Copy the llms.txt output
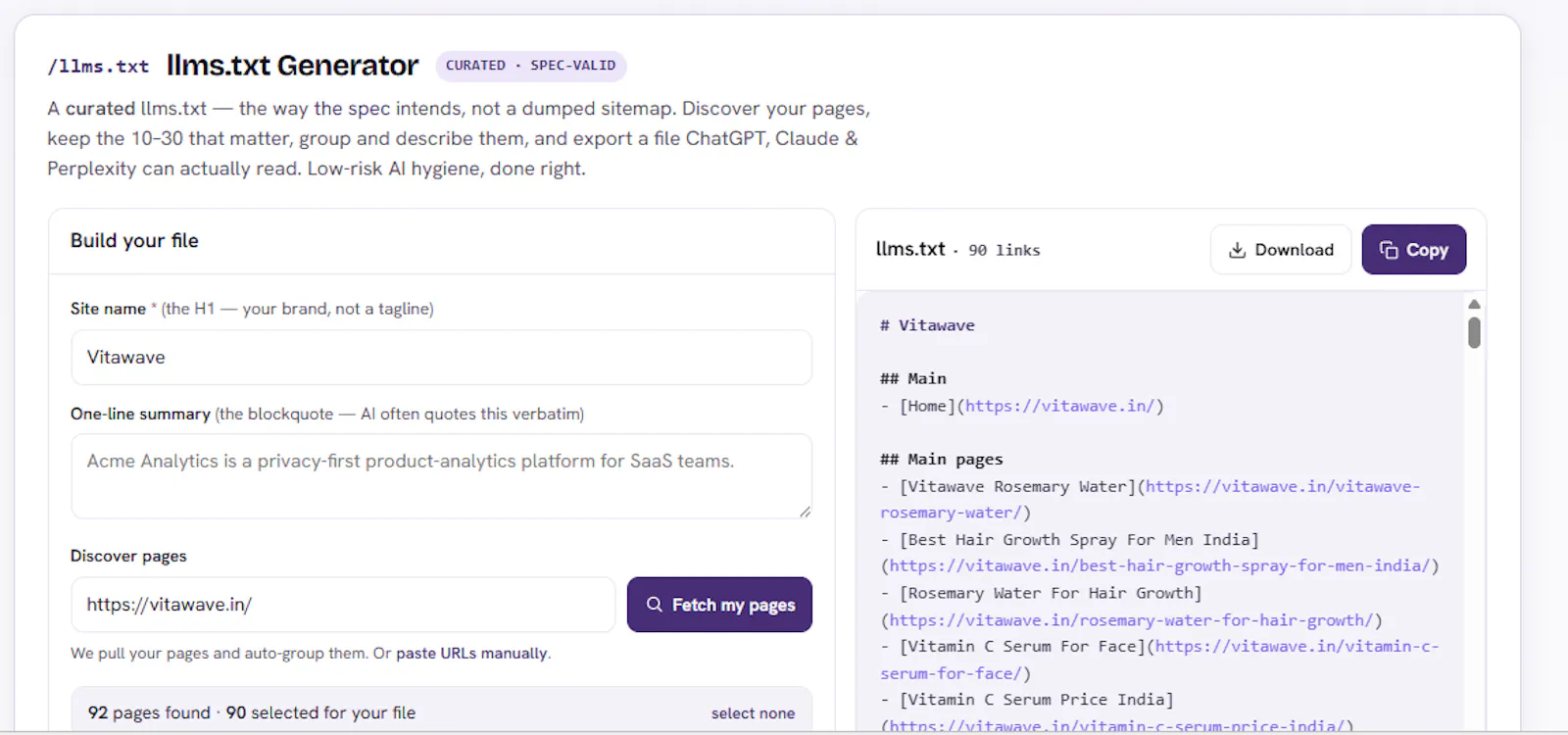 1413,250
